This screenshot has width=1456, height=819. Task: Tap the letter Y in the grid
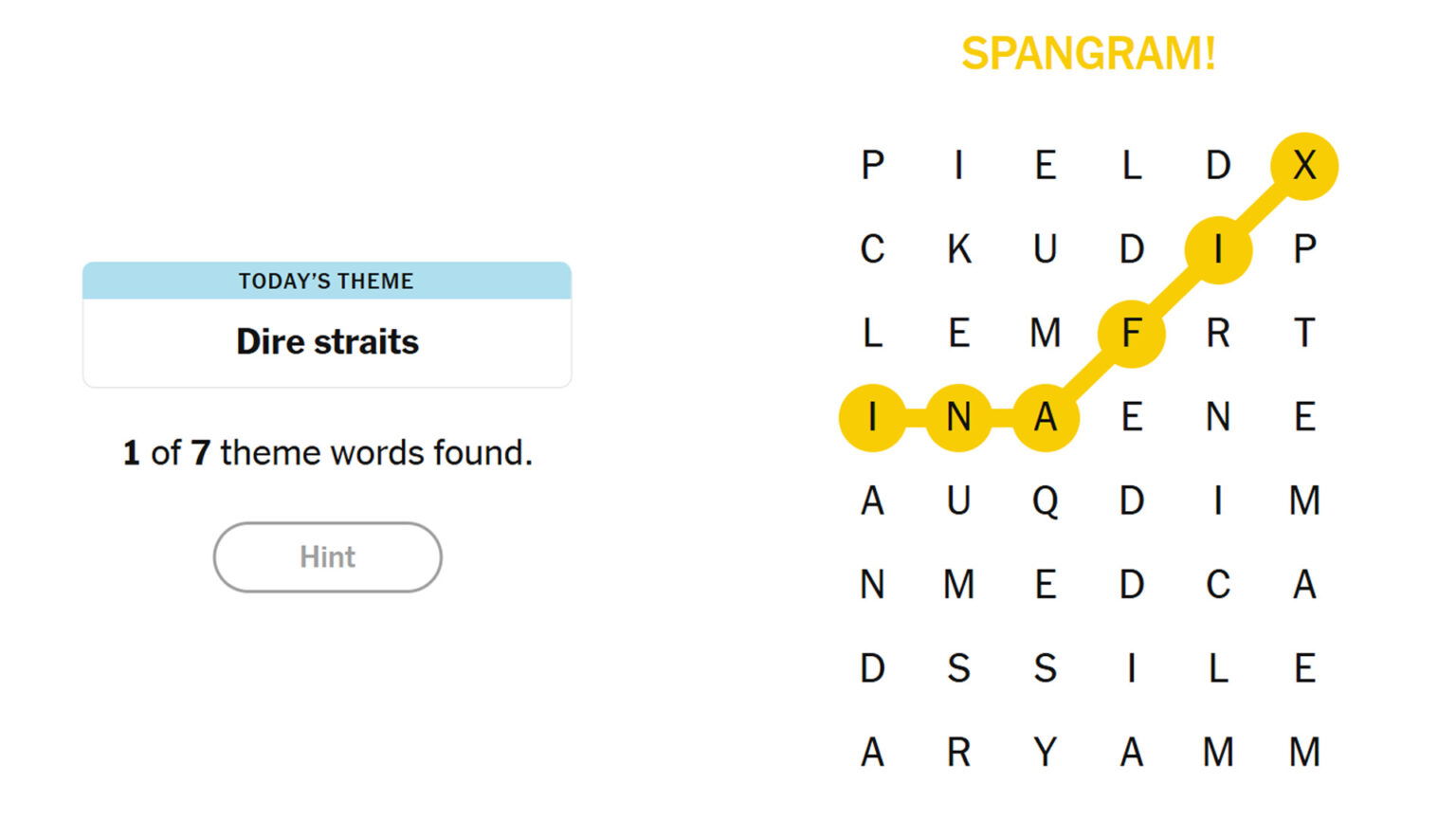[x=1045, y=752]
